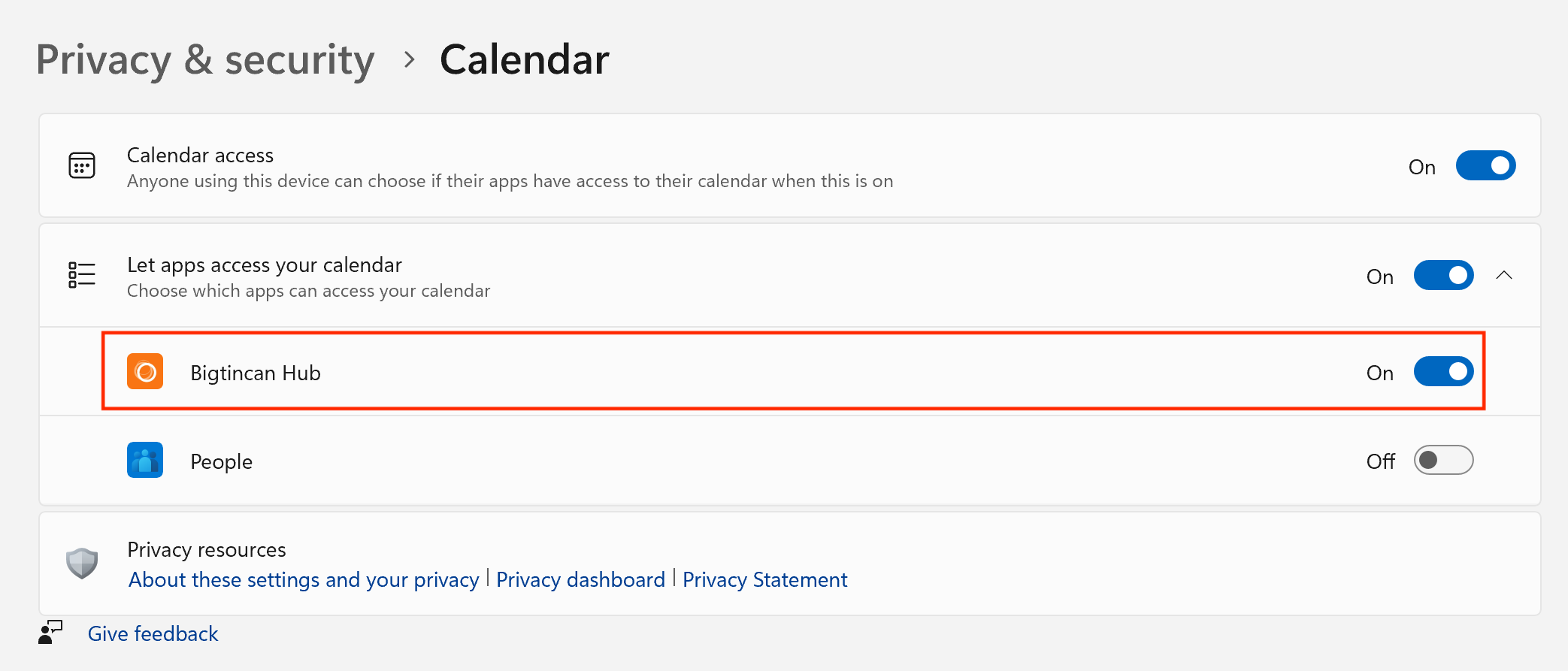
Task: Click the Give feedback person icon
Action: pos(50,633)
